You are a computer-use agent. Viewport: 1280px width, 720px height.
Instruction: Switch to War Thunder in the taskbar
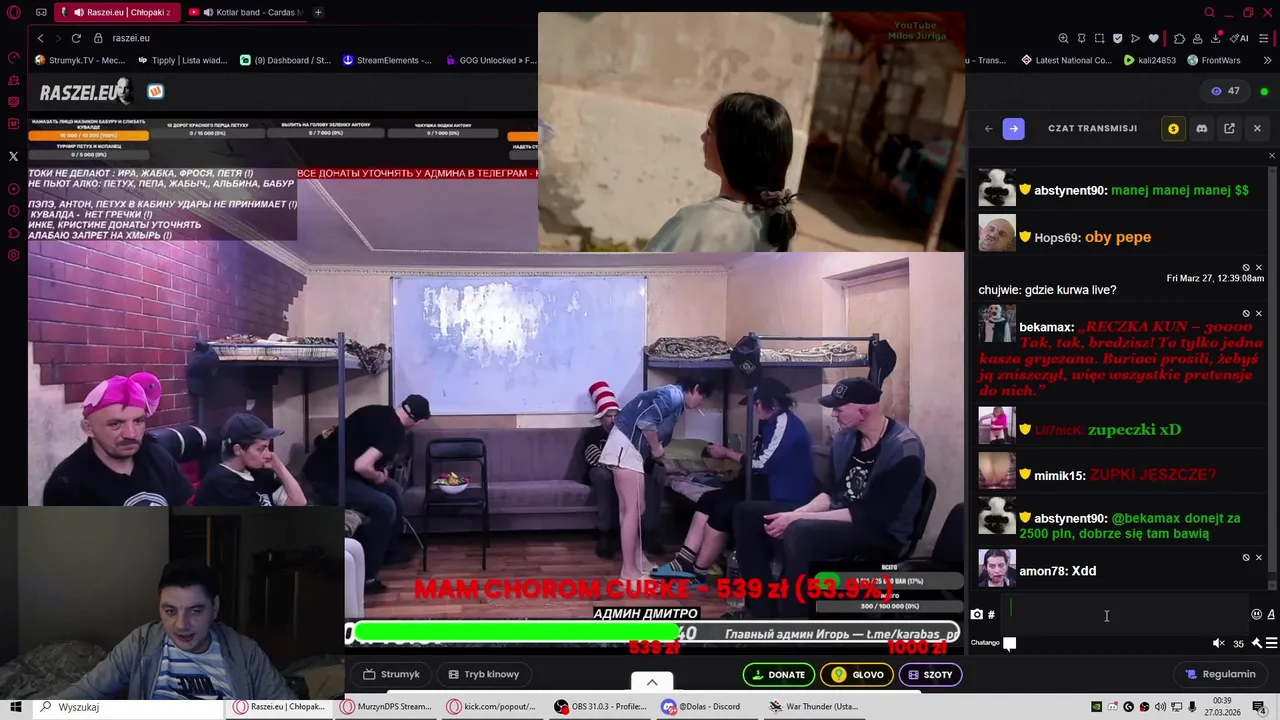[x=813, y=706]
